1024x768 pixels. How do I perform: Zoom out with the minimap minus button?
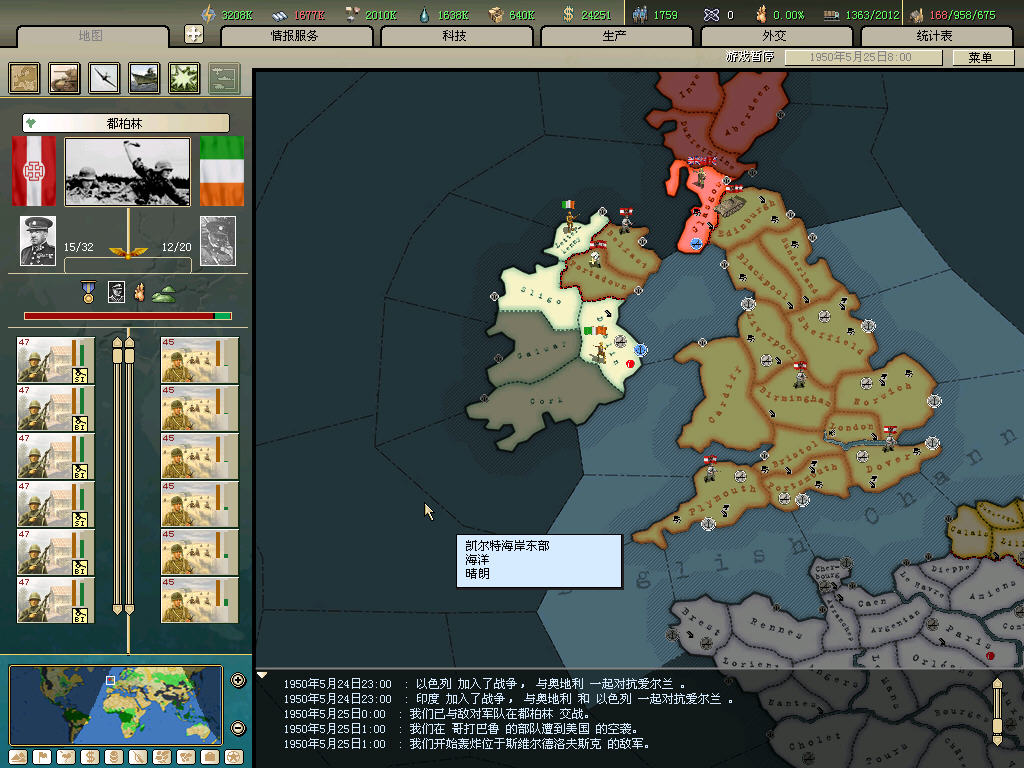238,728
